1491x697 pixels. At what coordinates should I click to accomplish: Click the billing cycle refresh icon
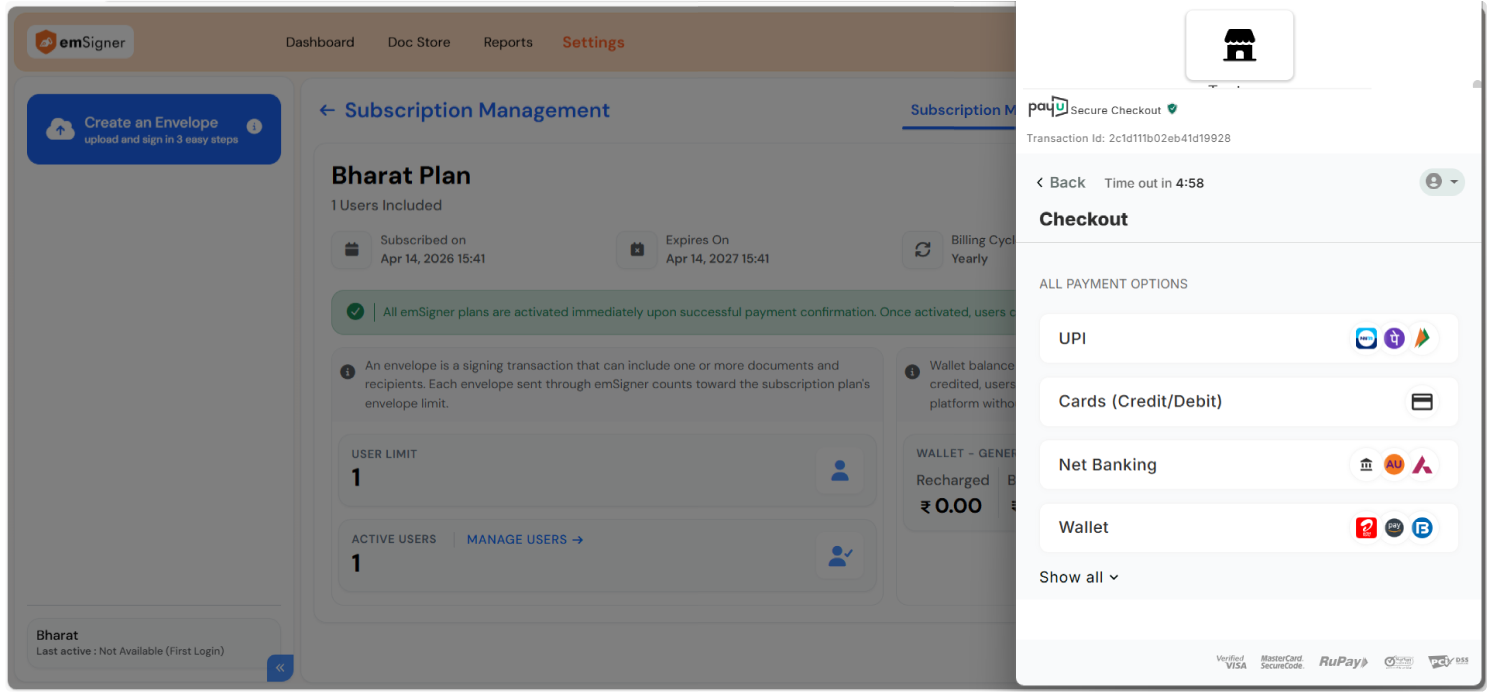click(x=922, y=250)
